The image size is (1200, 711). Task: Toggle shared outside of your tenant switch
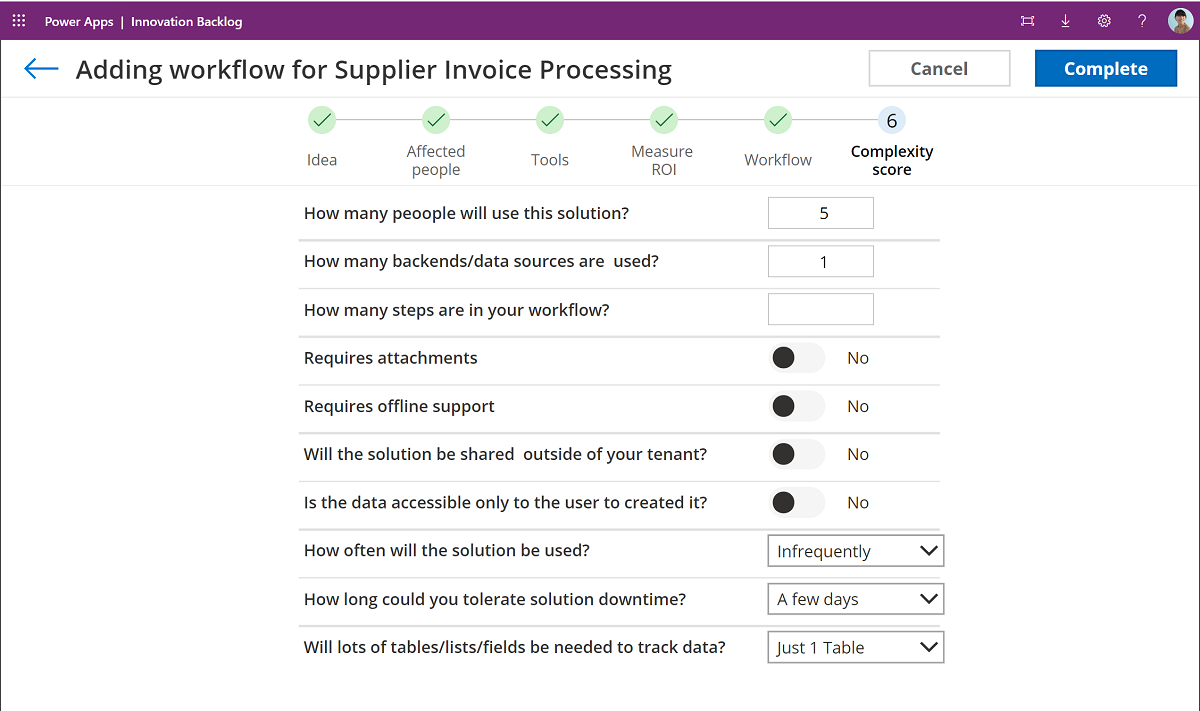coord(797,454)
